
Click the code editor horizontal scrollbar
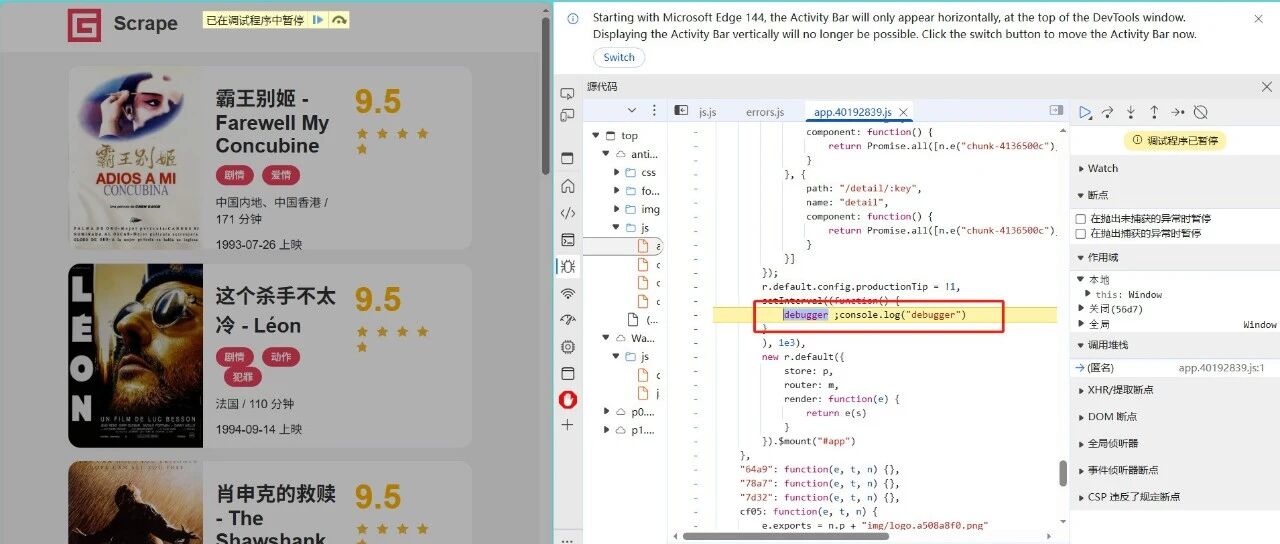tap(785, 537)
